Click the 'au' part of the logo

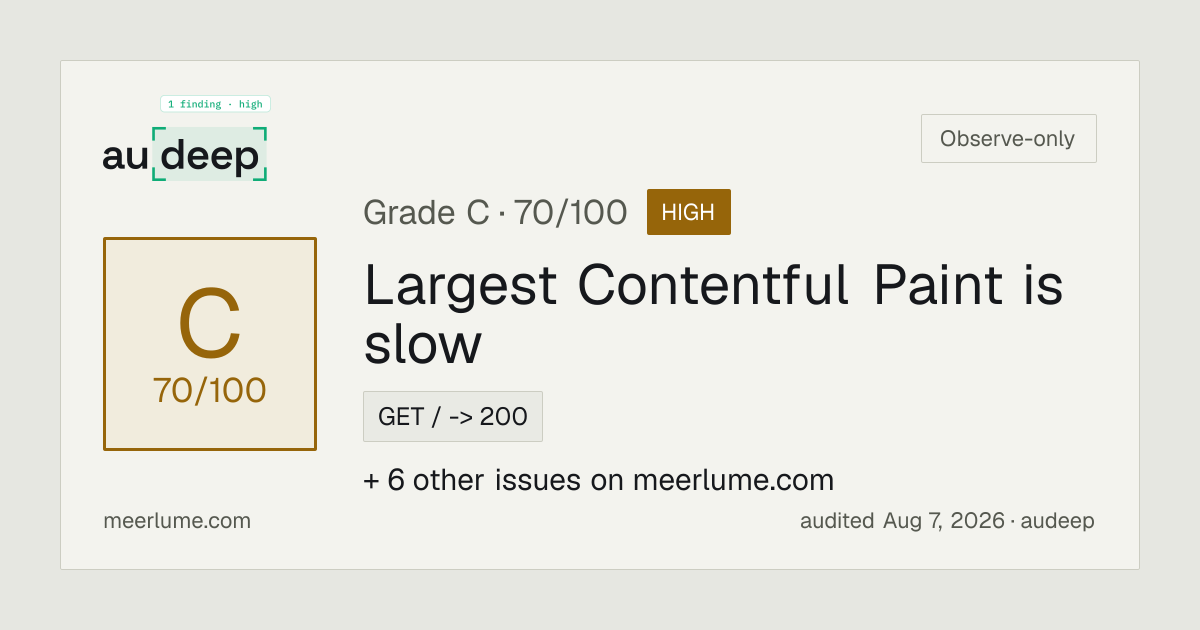point(125,157)
